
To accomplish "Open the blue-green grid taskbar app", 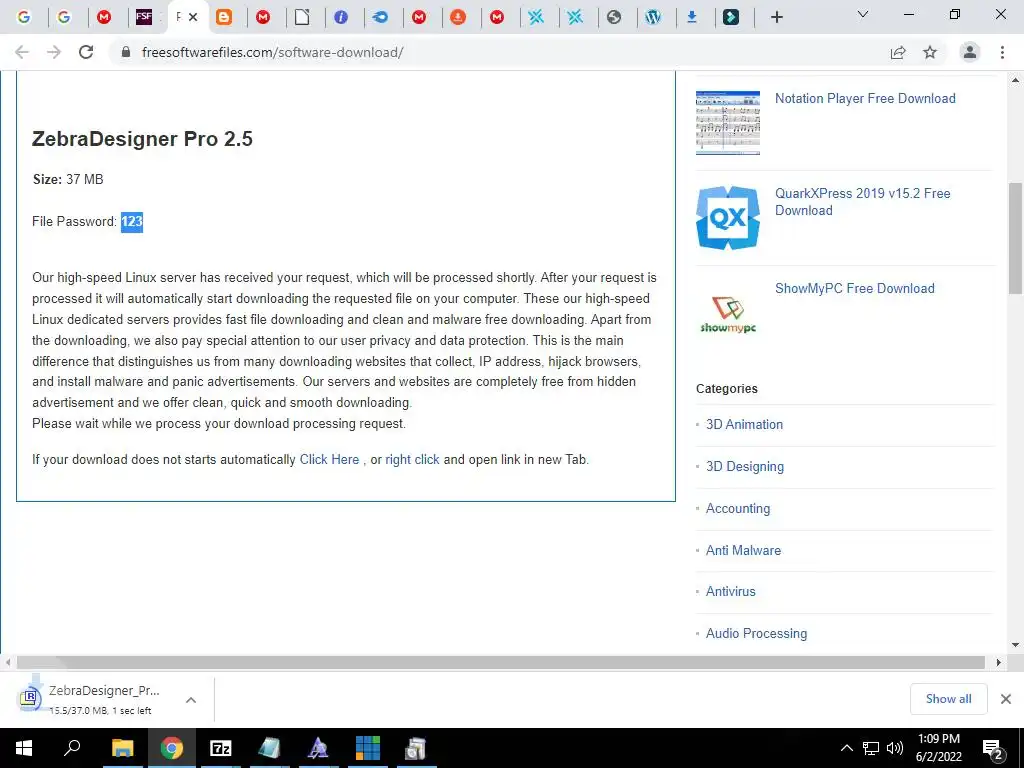I will (368, 748).
